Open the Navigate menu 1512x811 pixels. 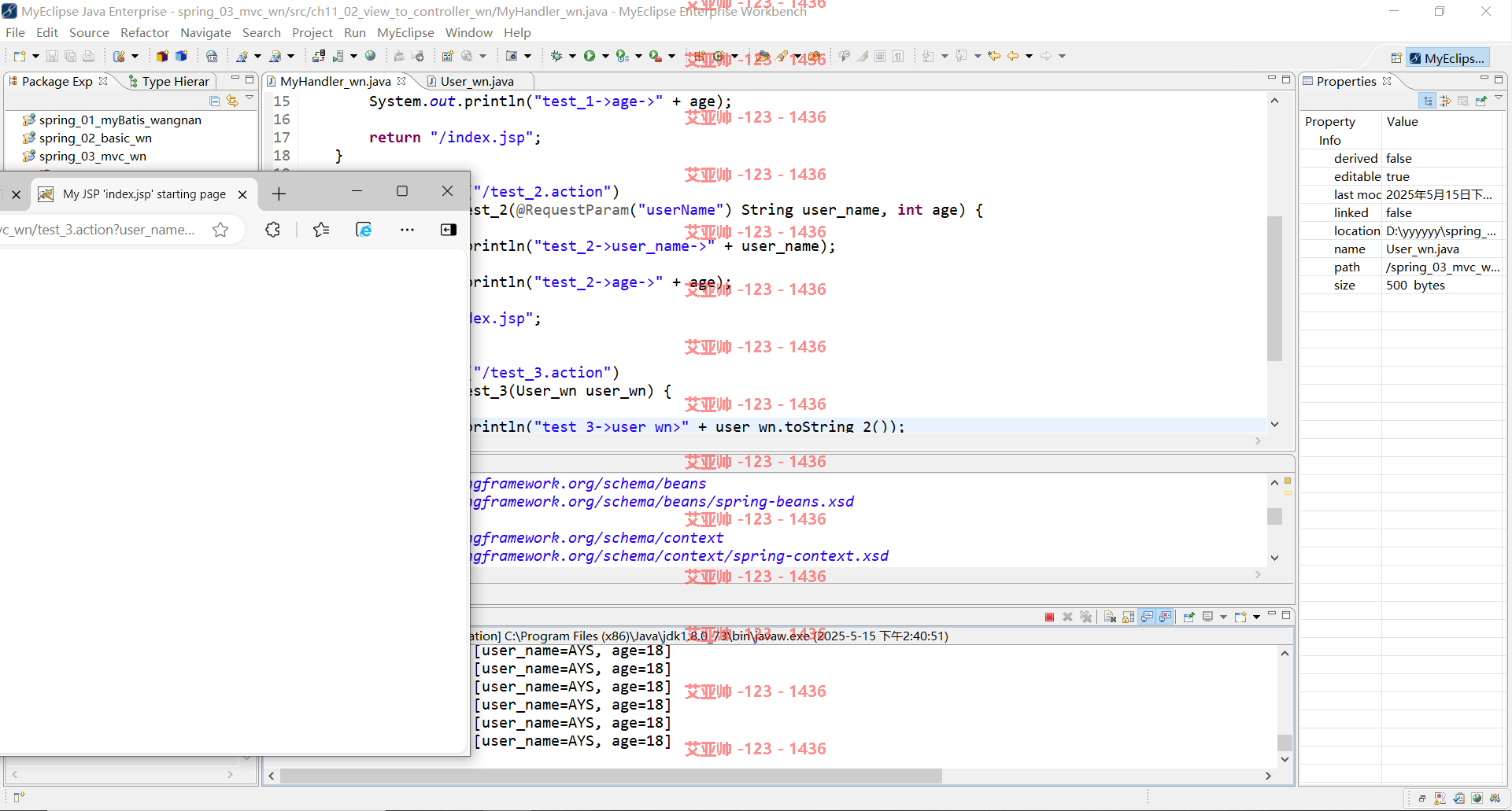click(205, 32)
